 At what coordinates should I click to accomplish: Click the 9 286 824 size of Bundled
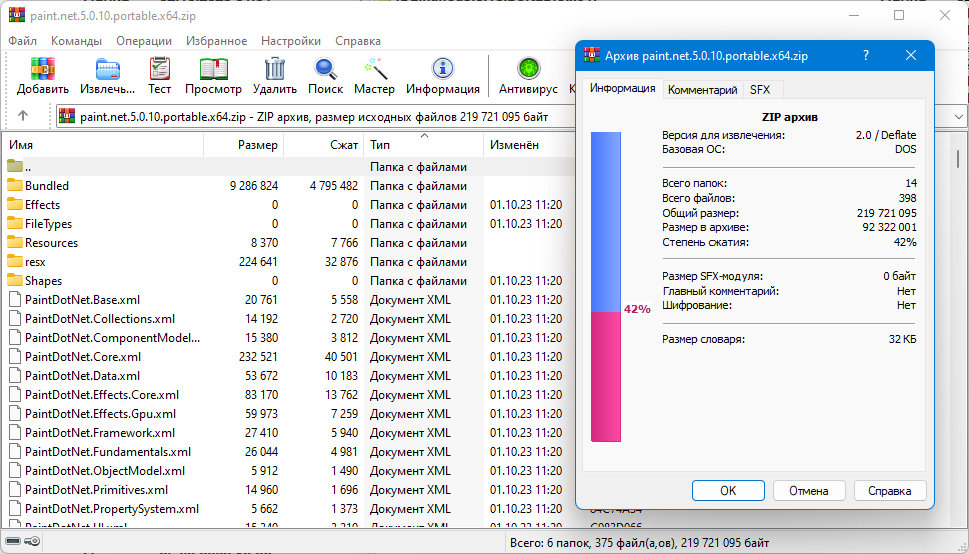253,185
